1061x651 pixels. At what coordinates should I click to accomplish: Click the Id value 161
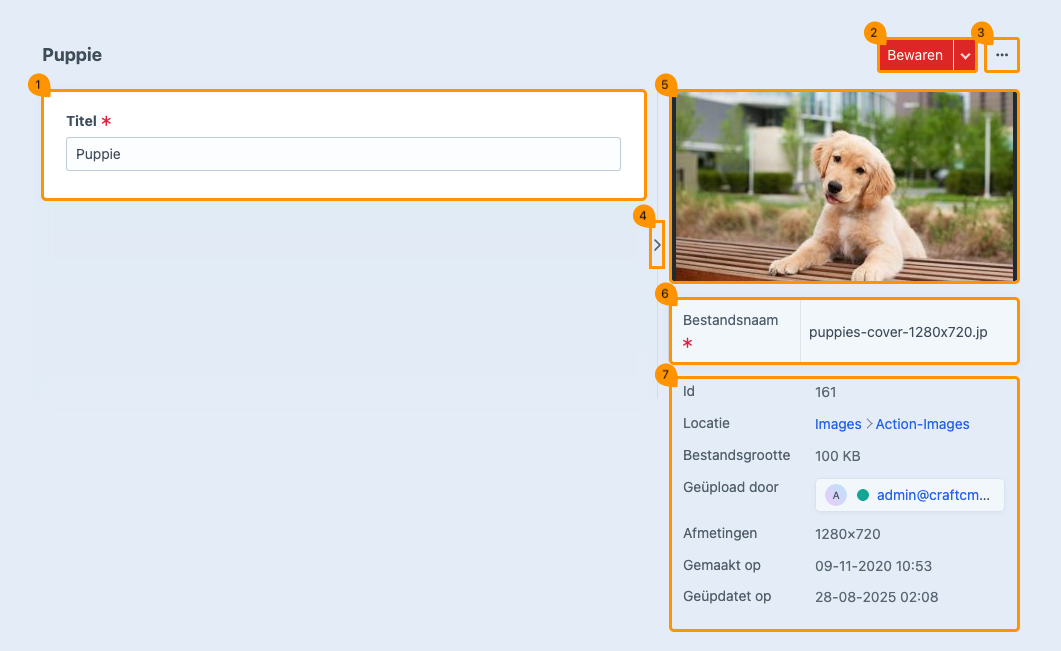click(x=826, y=392)
